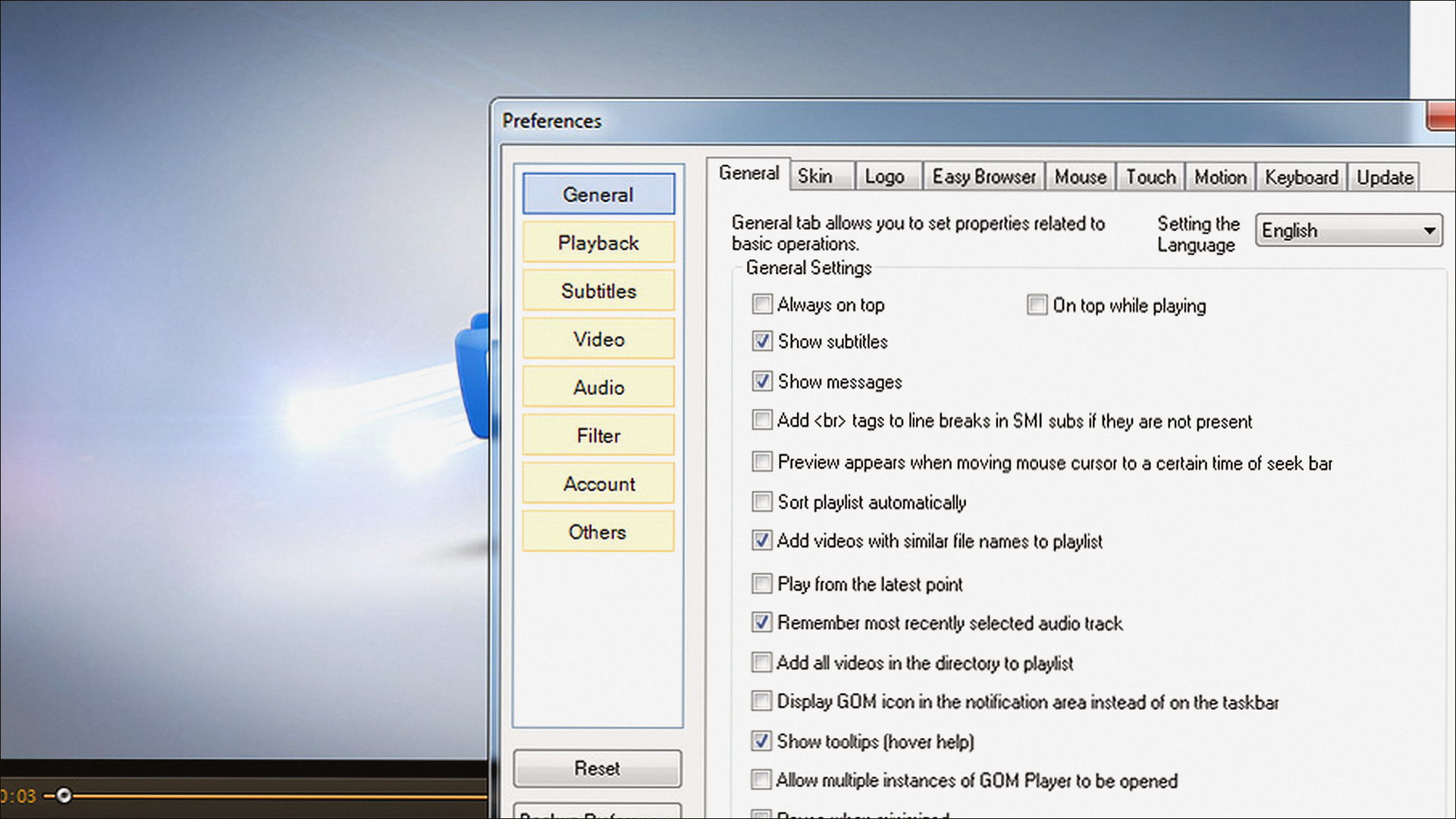
Task: Open the Account category
Action: pyautogui.click(x=598, y=484)
